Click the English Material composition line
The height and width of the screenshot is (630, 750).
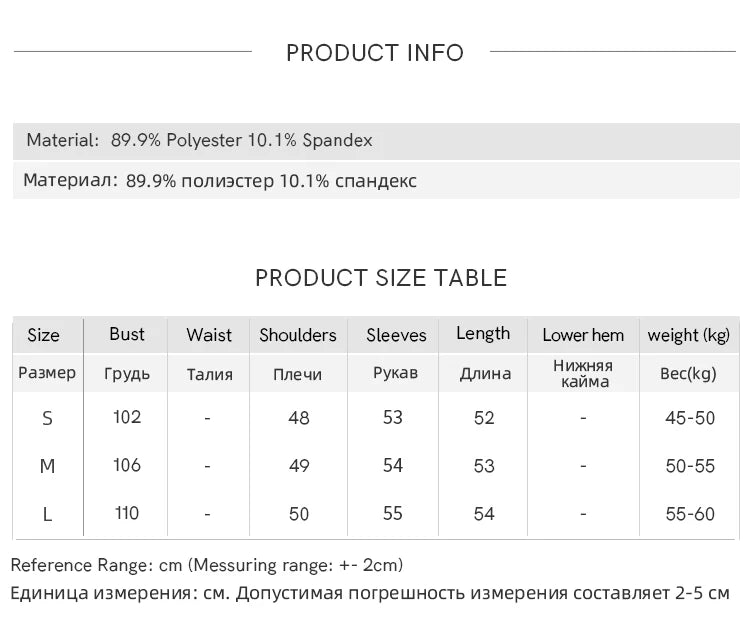199,140
